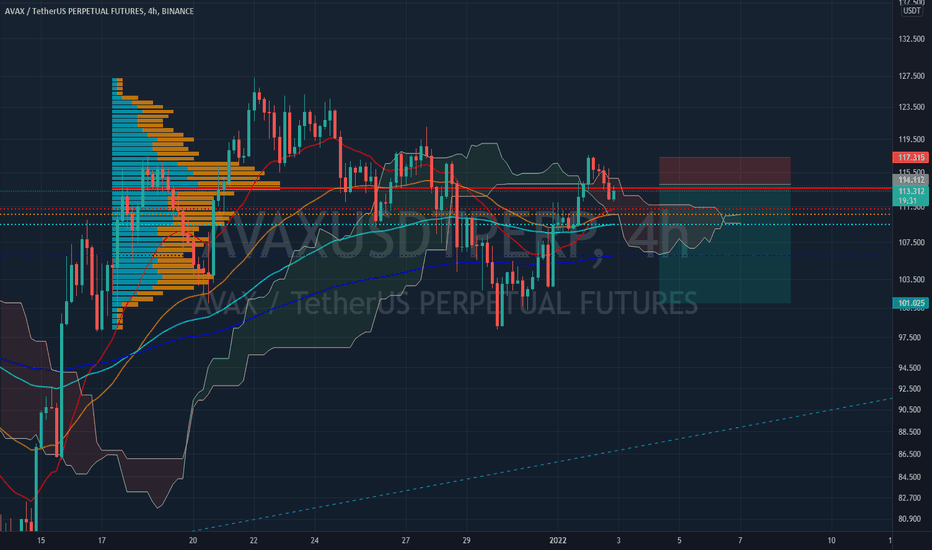Click the USDT currency label above the price axis
This screenshot has width=932, height=550.
(x=912, y=11)
